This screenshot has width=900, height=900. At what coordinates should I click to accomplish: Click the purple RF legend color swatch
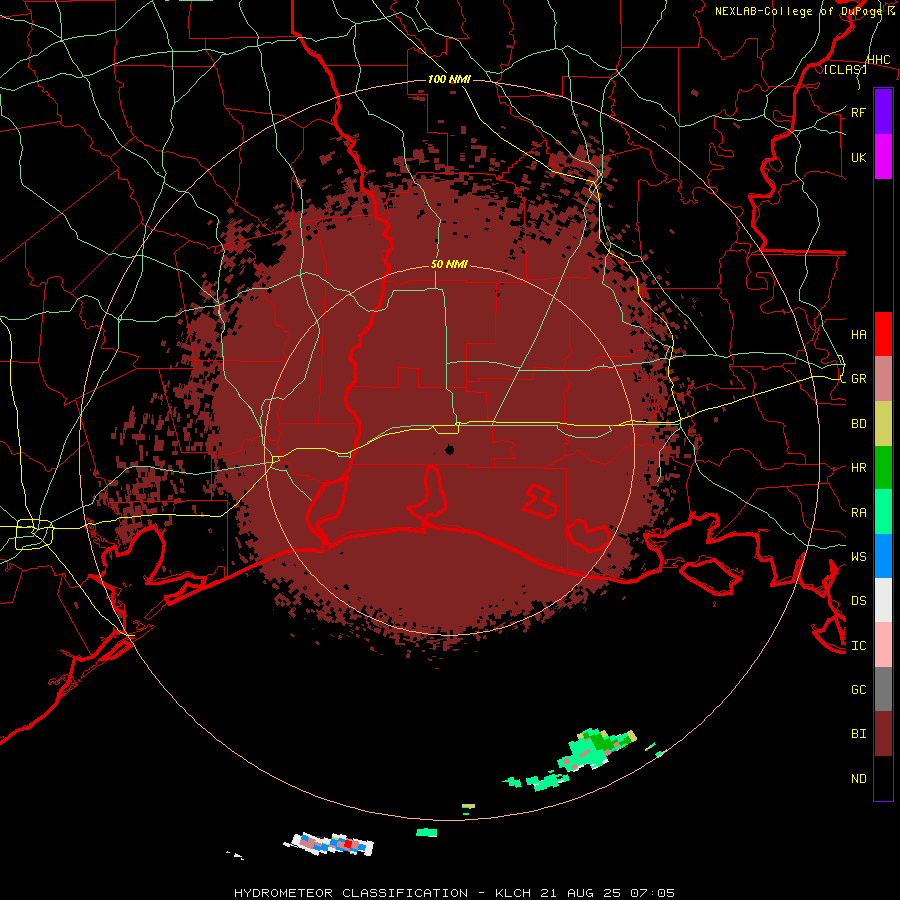[x=883, y=112]
